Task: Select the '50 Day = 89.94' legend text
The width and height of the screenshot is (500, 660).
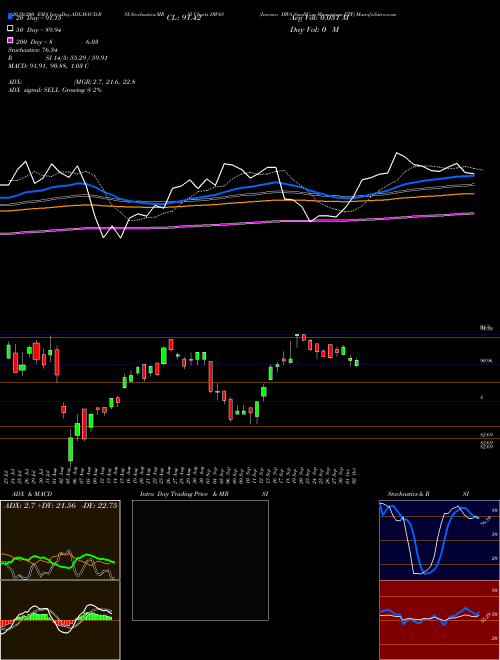Action: click(x=39, y=30)
